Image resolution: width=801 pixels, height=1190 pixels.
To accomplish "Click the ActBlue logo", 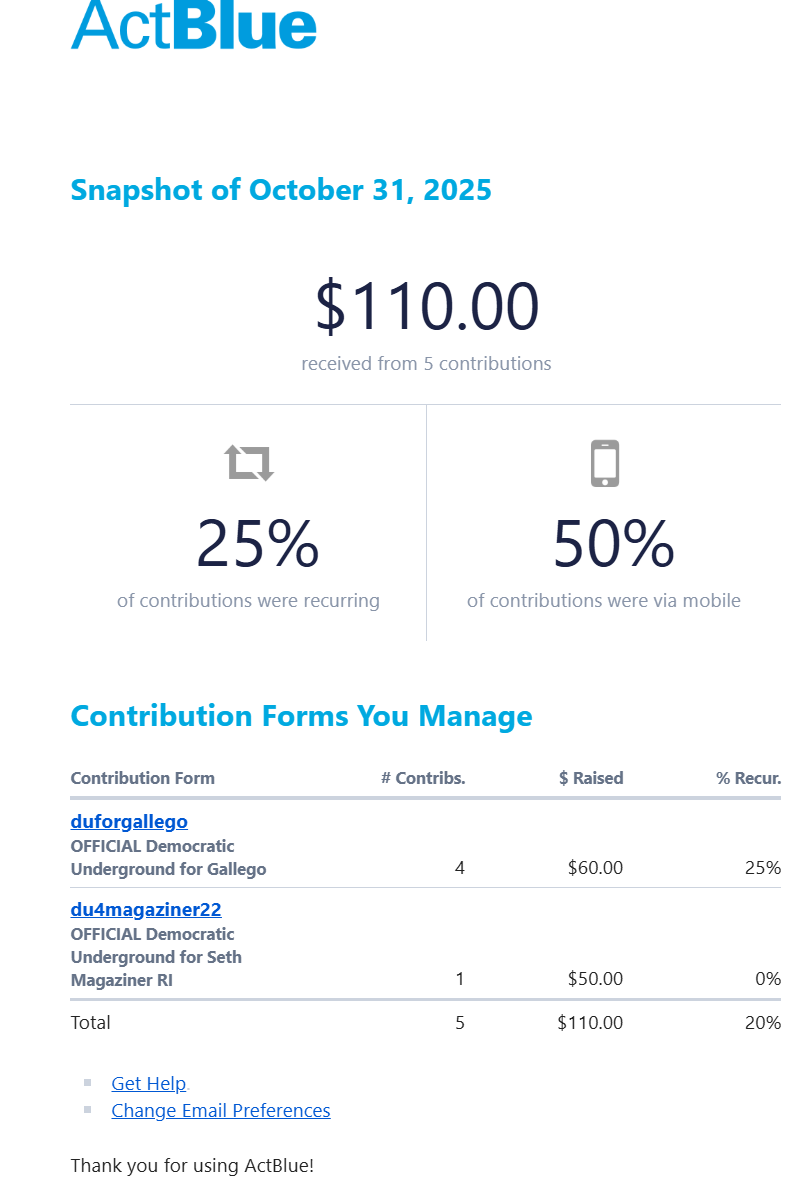I will (194, 24).
